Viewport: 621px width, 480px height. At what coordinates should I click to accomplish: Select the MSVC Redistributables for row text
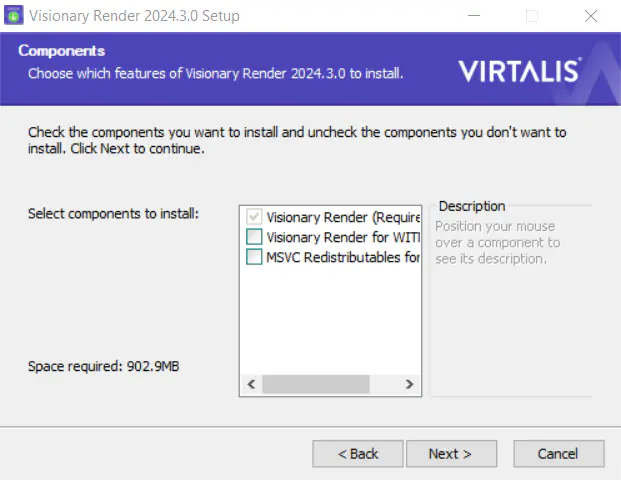pyautogui.click(x=343, y=257)
